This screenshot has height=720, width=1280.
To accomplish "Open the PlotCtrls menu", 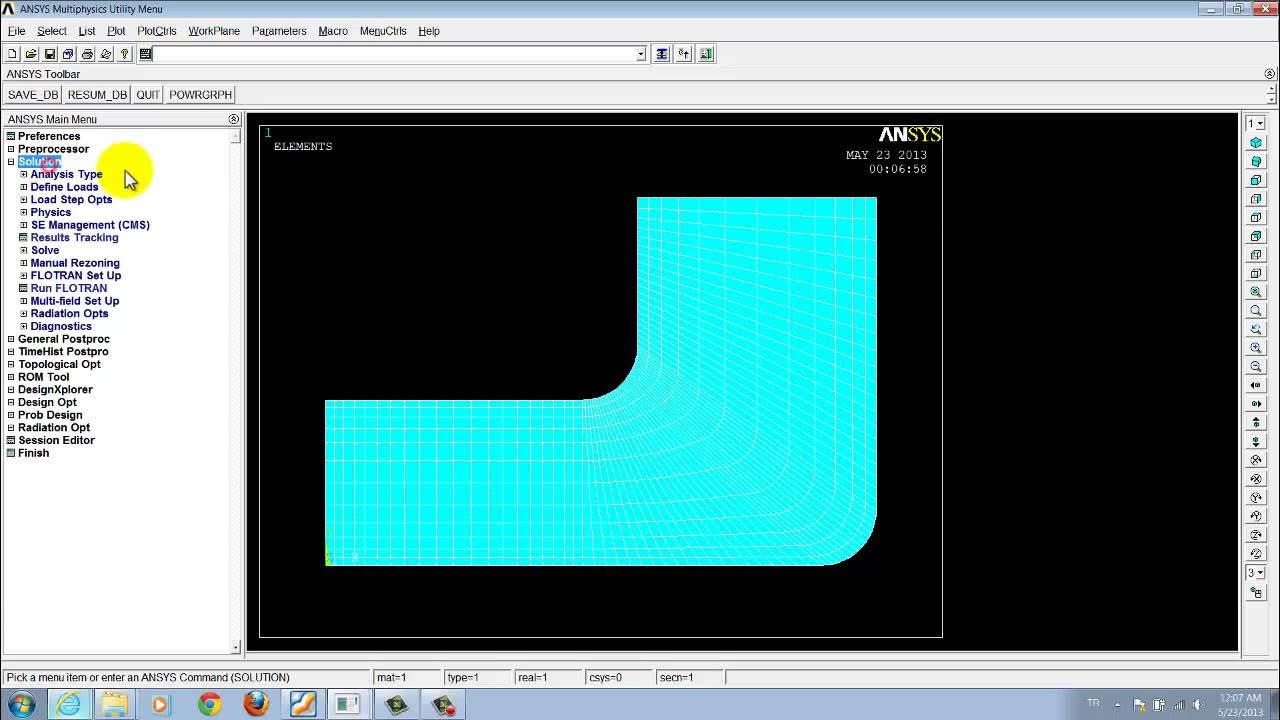I will click(157, 31).
